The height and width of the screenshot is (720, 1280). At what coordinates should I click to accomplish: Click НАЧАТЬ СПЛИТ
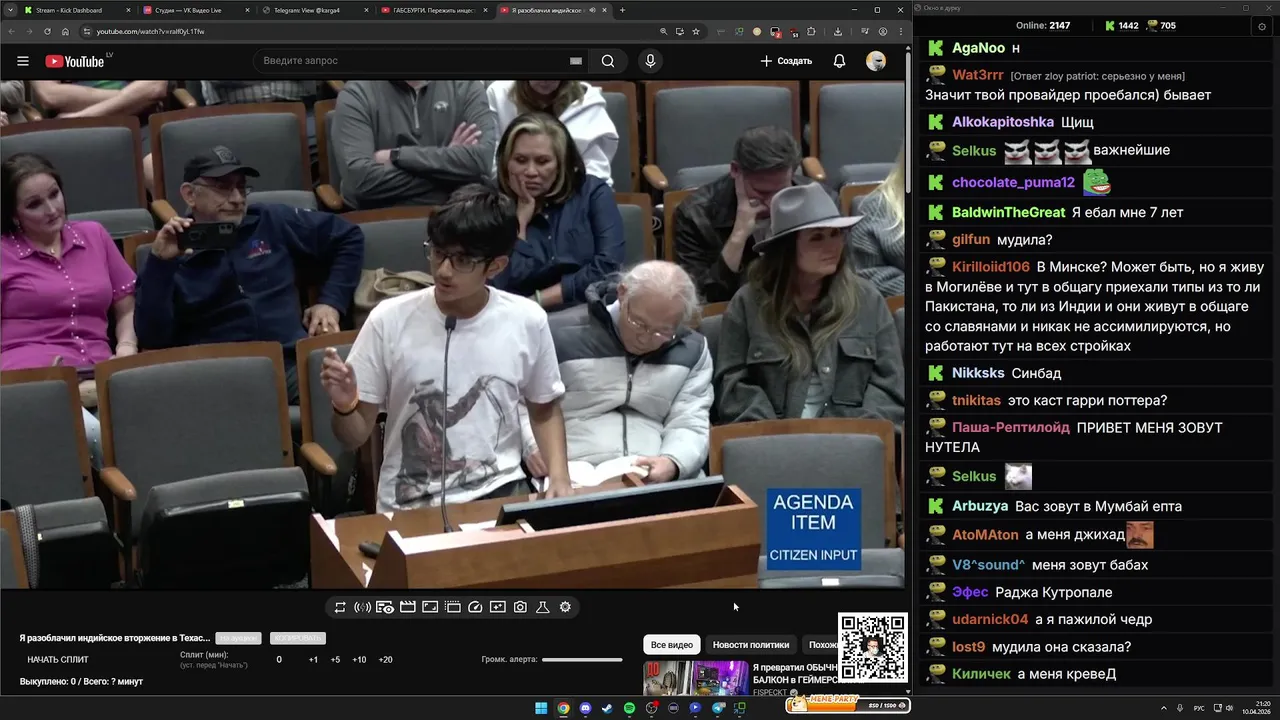pos(58,660)
